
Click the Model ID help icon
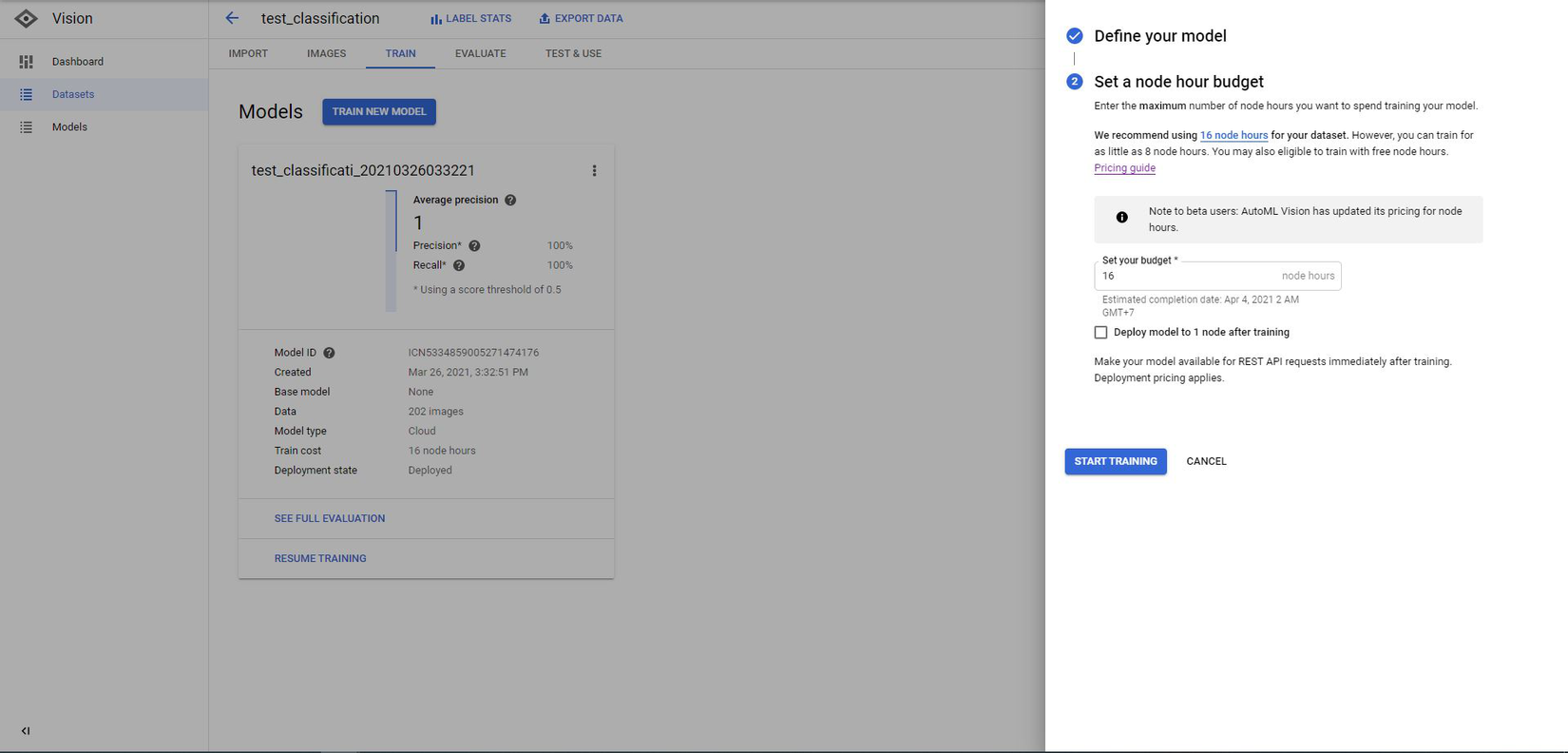[x=329, y=353]
